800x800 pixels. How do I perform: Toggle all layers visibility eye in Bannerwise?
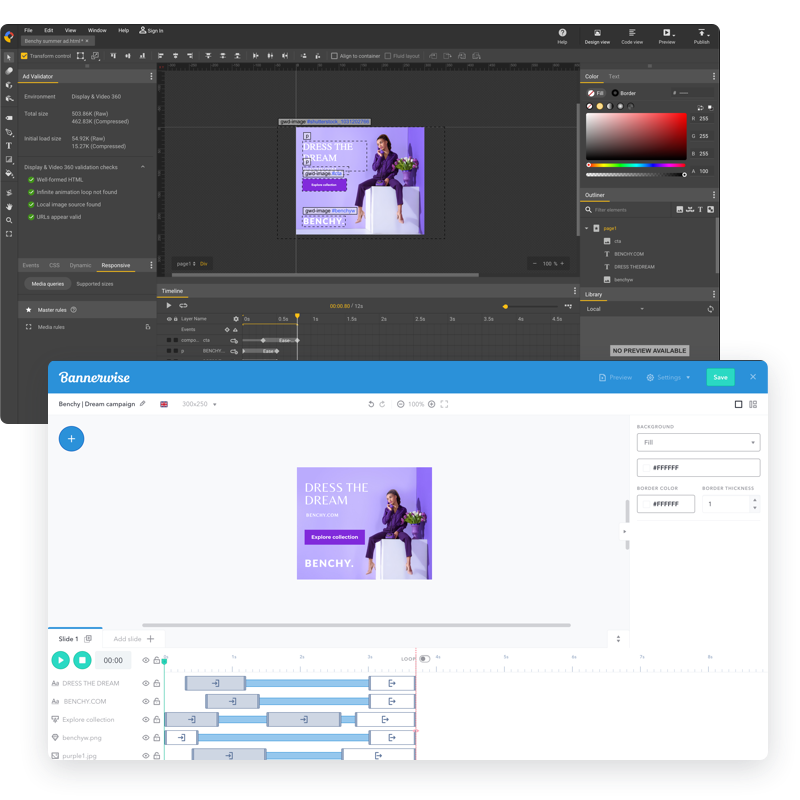145,660
